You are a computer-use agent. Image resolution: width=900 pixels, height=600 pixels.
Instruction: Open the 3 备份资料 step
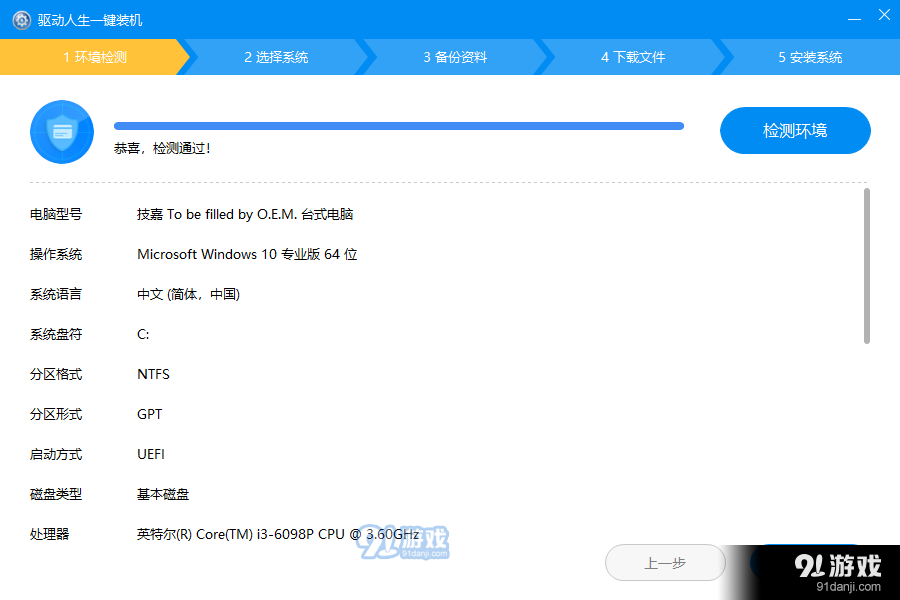[x=455, y=57]
